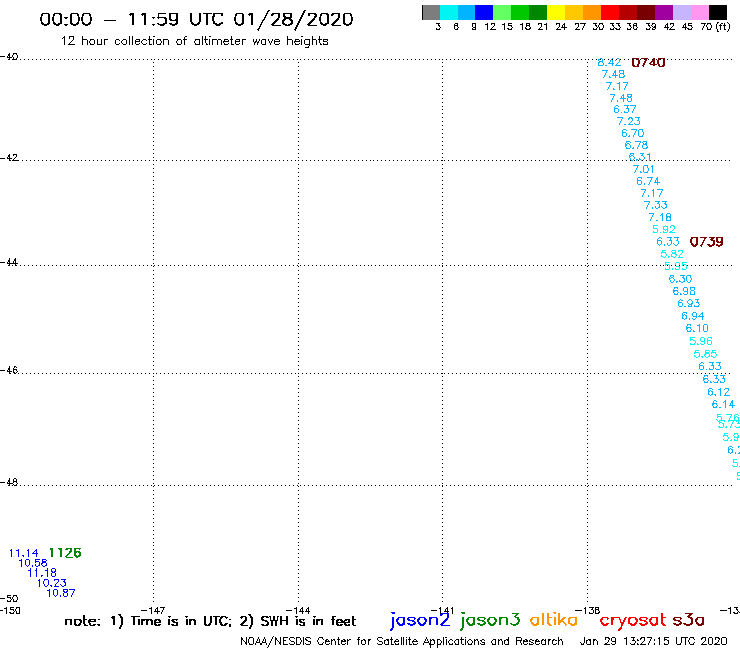
Task: Click the green time label 1126
Action: click(65, 553)
